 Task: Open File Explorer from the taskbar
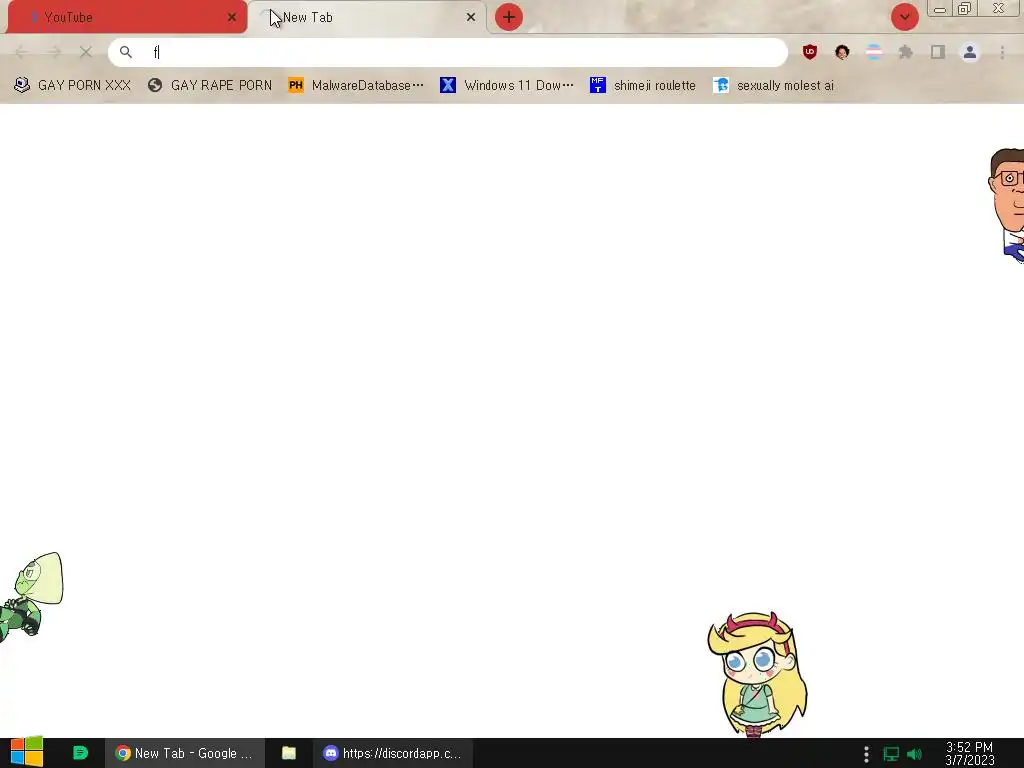(x=289, y=753)
